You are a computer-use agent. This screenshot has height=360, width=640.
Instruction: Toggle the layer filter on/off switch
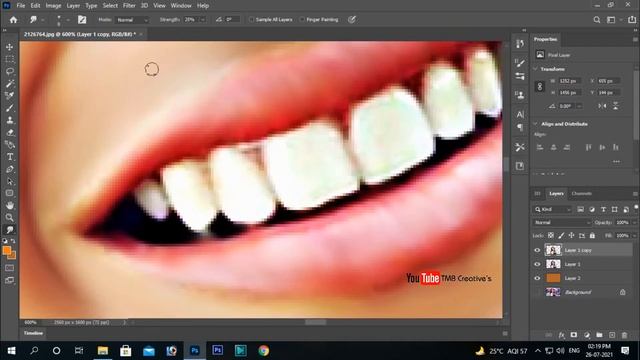pyautogui.click(x=636, y=208)
